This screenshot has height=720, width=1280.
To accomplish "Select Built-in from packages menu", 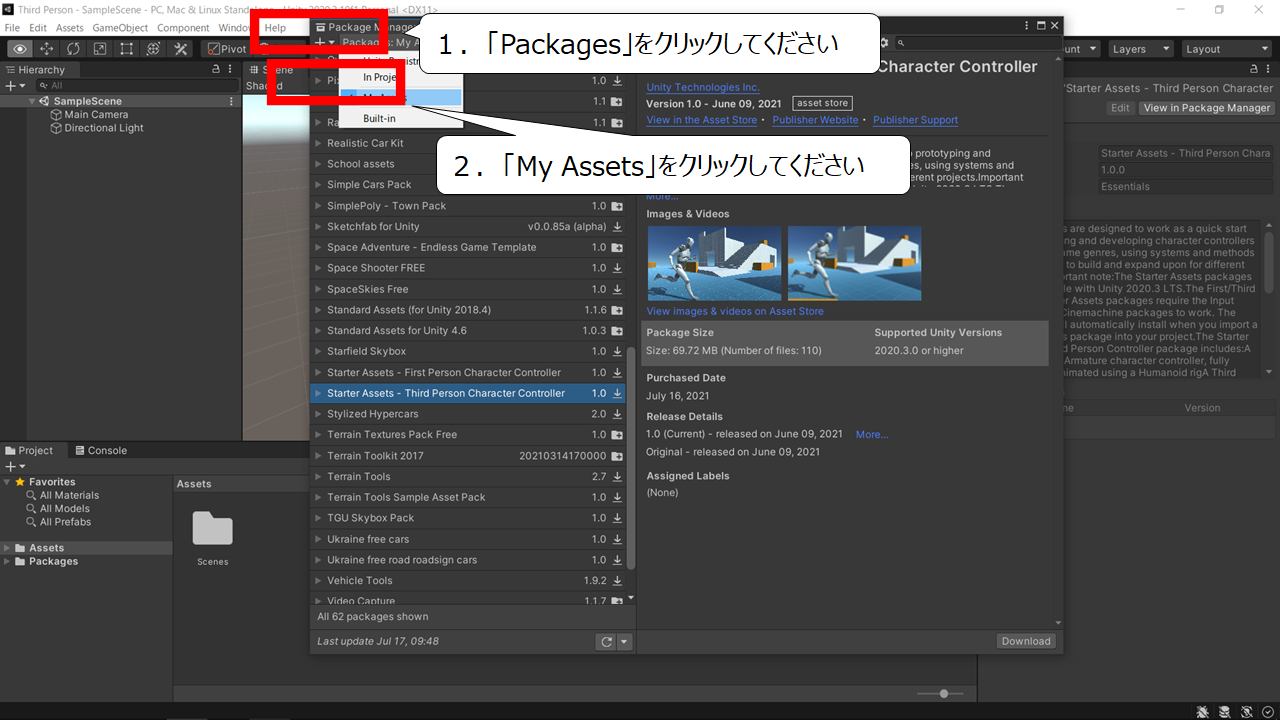I will pos(379,118).
